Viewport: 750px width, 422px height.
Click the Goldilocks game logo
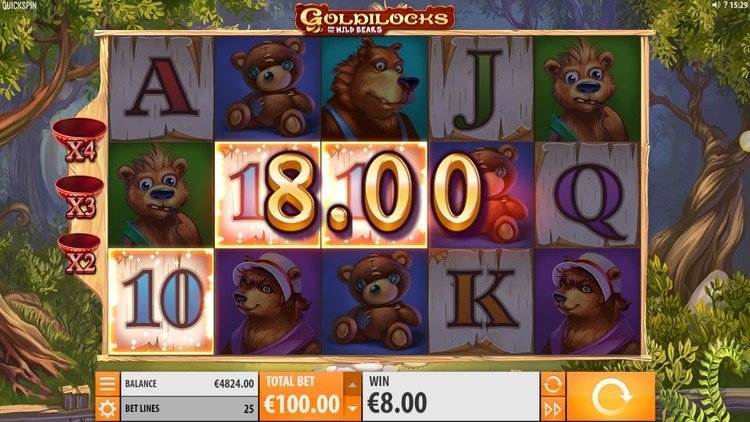pos(375,19)
